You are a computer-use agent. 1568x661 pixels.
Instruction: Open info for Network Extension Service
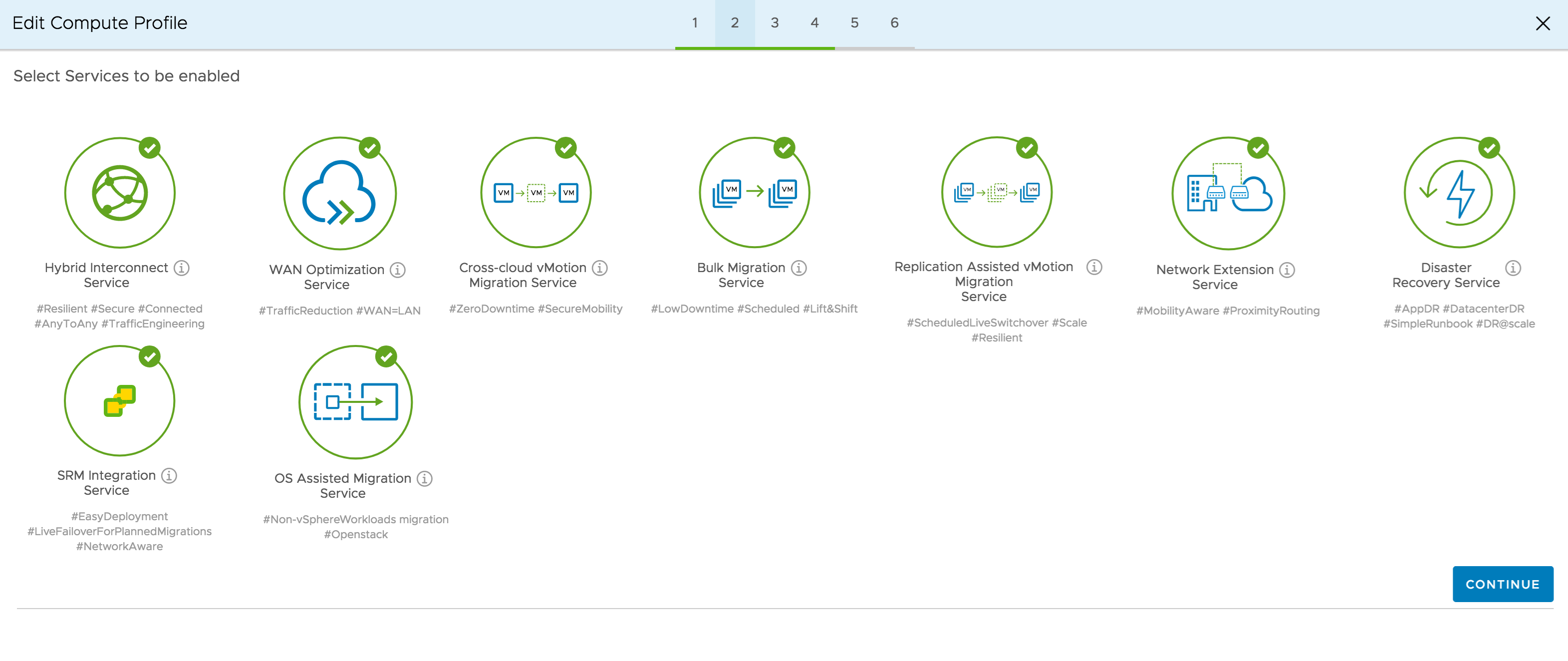coord(1287,270)
